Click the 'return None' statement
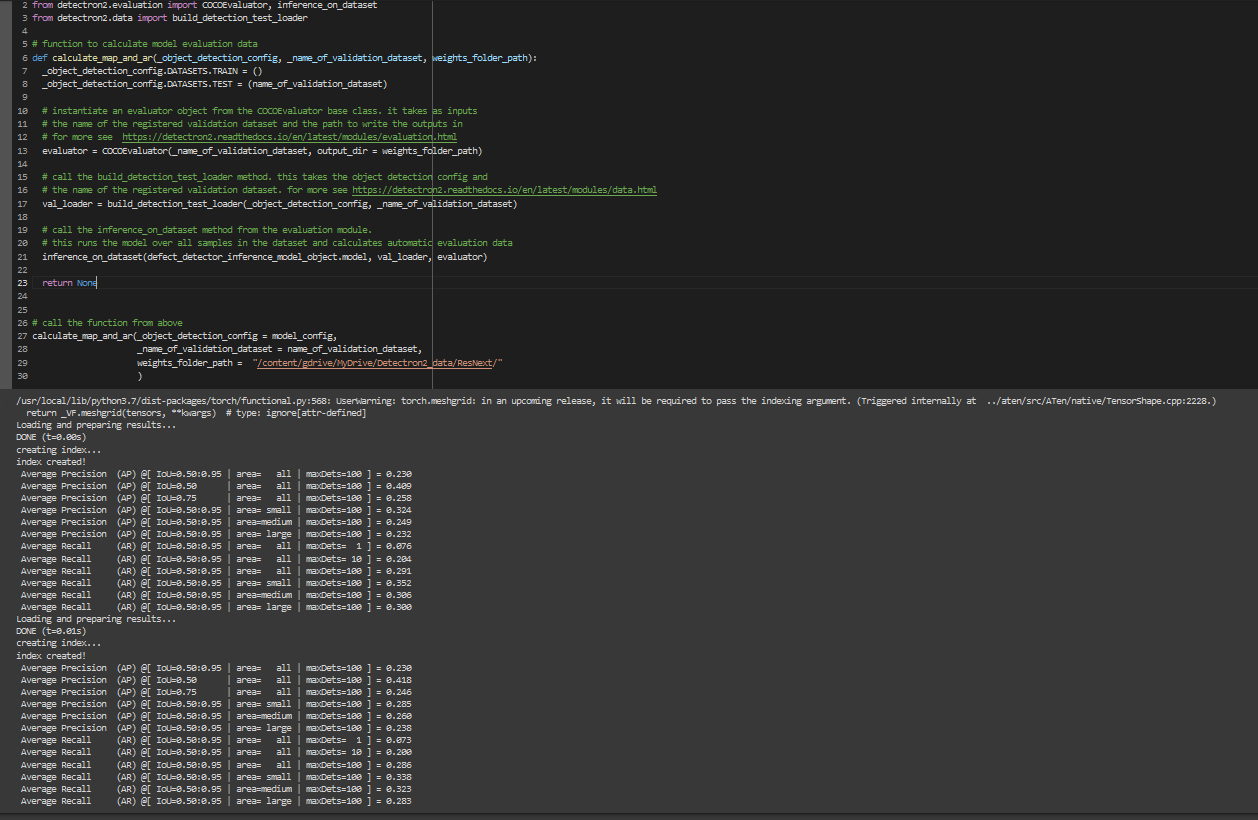This screenshot has height=820, width=1258. click(x=69, y=283)
